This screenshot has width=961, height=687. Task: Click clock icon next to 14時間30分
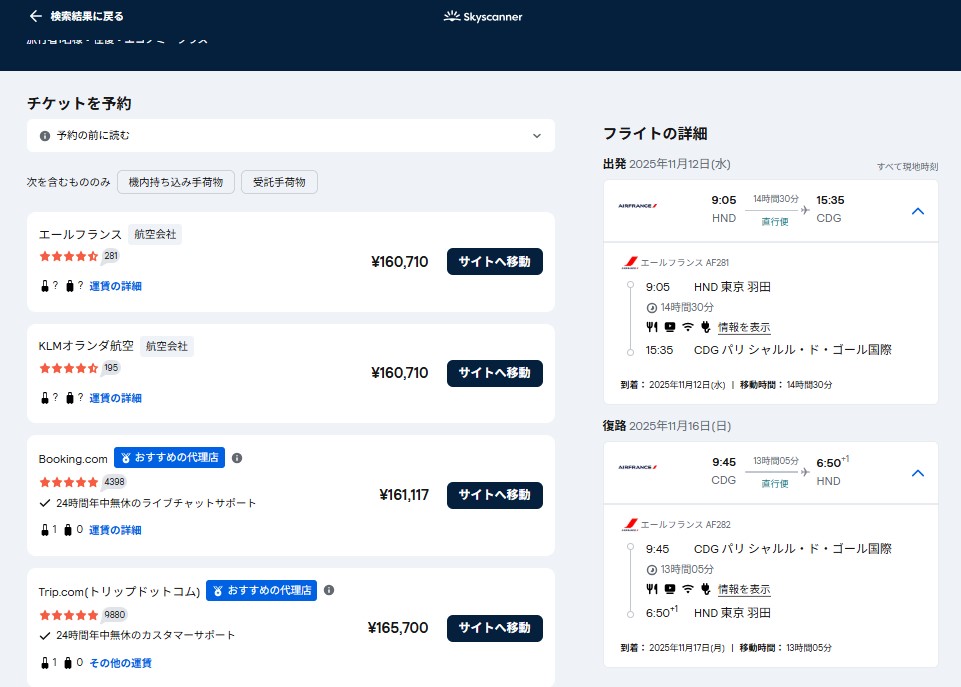tap(651, 308)
